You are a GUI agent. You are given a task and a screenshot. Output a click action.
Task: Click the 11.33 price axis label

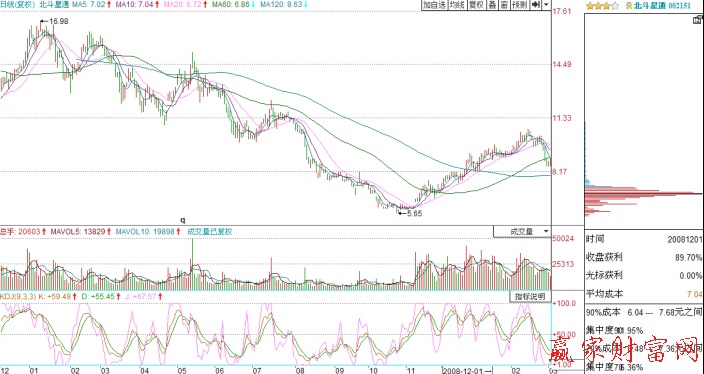coord(563,118)
